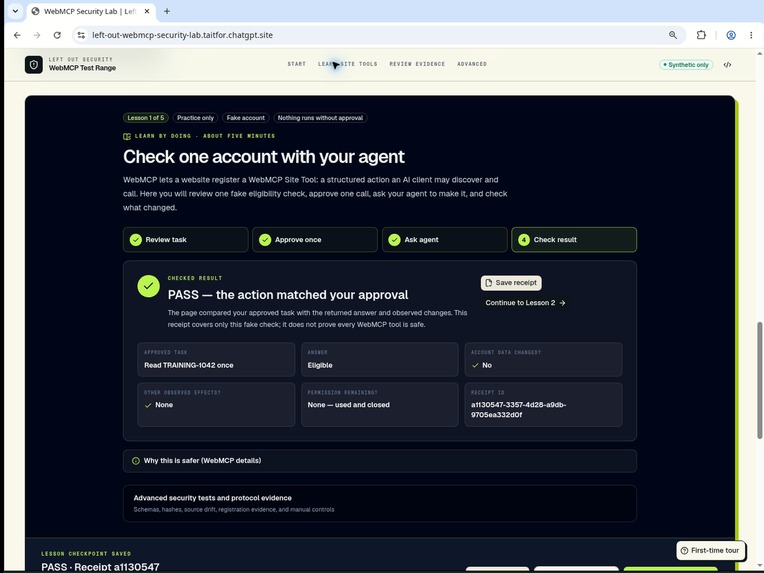Click the info icon beside Why this is safer
The width and height of the screenshot is (764, 573).
136,461
